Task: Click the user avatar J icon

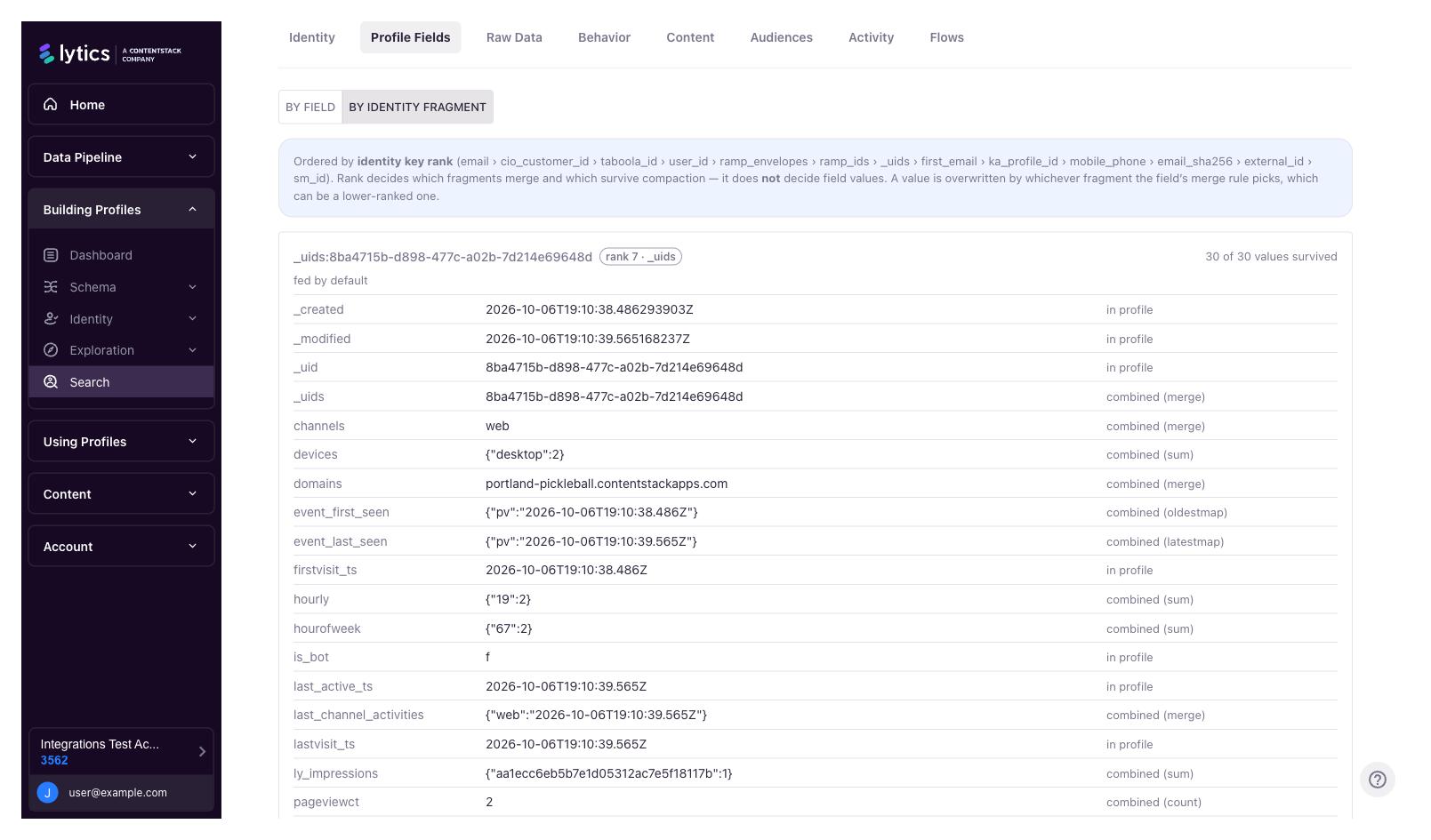Action: (x=47, y=793)
